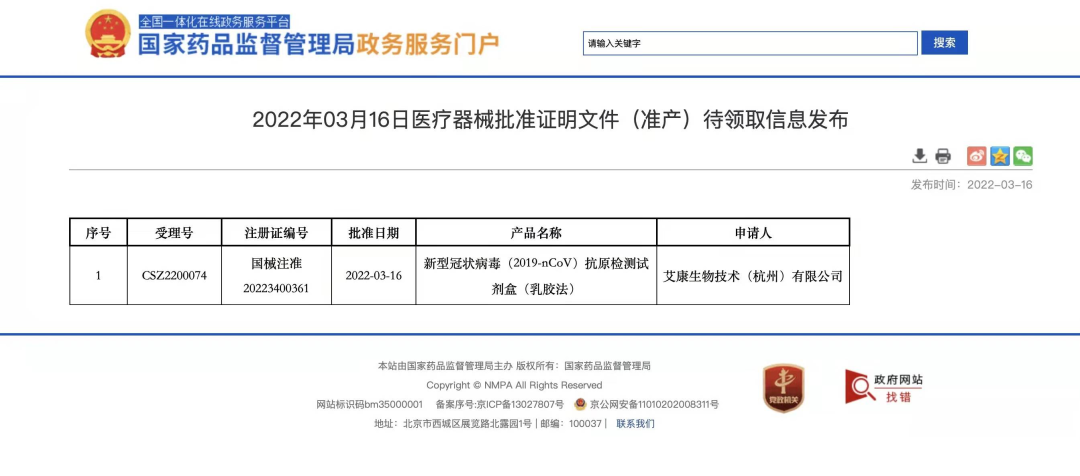Click the 产品名称 column header
1080x476 pixels.
tap(536, 233)
